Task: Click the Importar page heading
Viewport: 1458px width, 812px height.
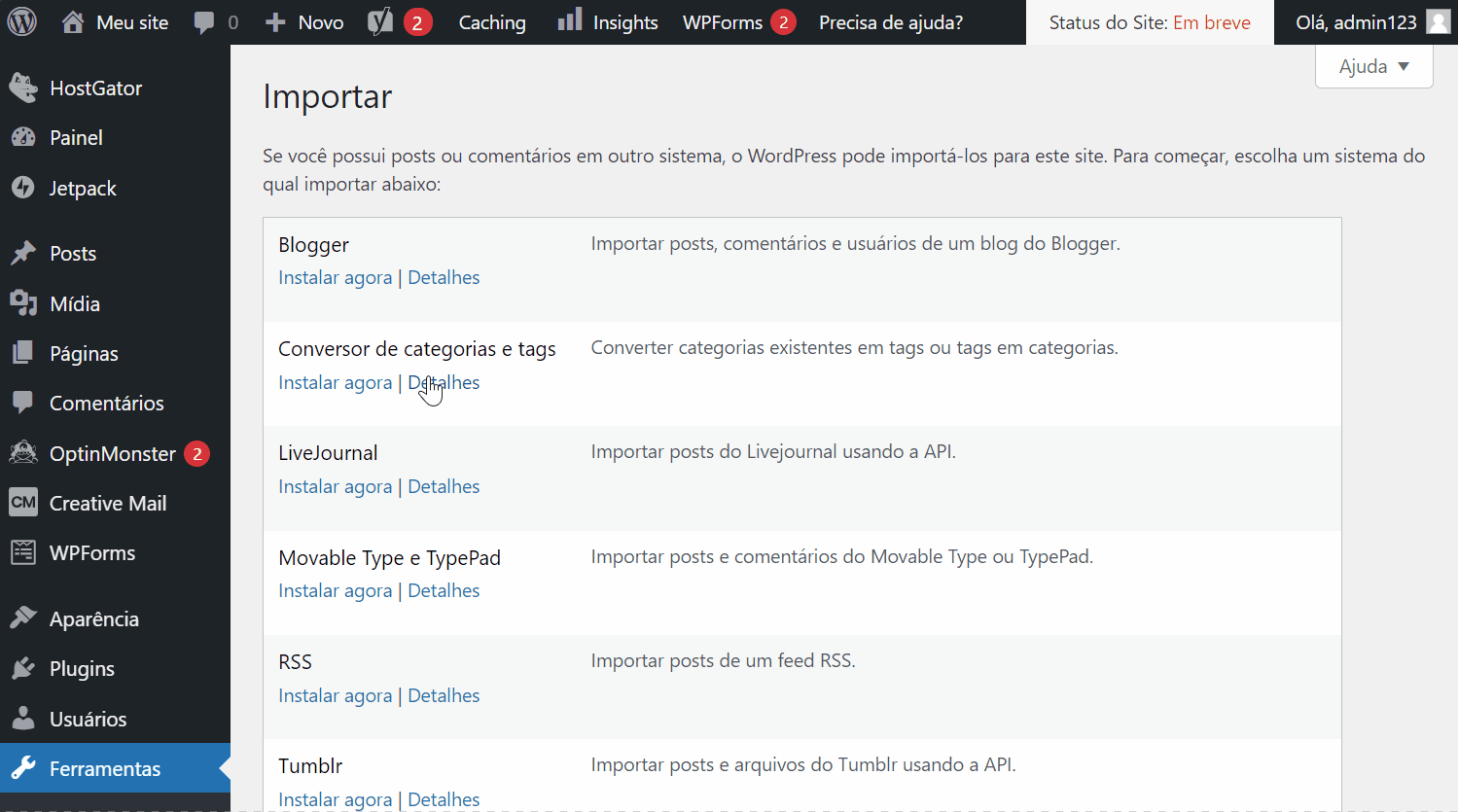Action: (328, 97)
